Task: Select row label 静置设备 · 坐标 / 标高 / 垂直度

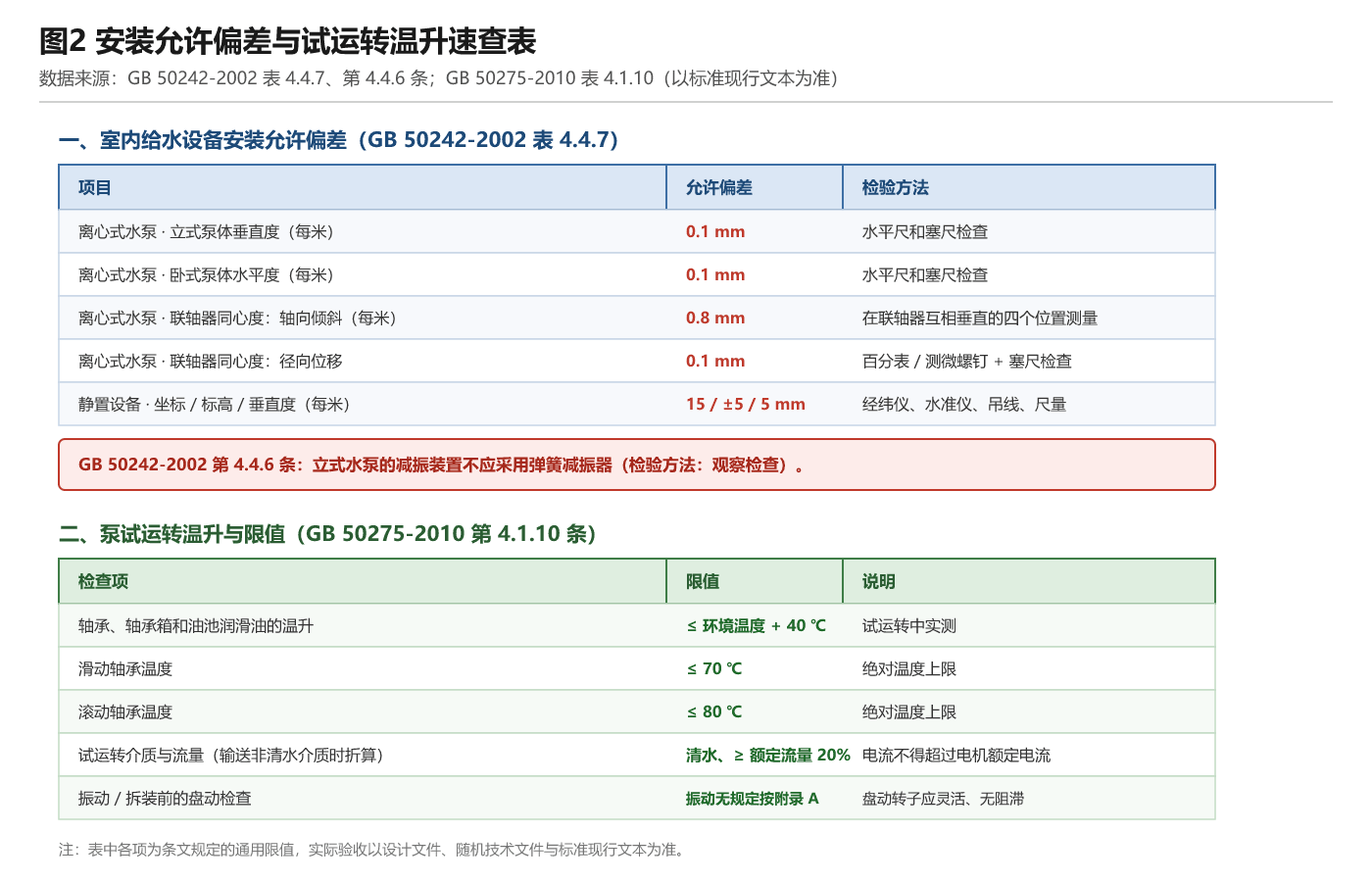Action: pos(215,405)
